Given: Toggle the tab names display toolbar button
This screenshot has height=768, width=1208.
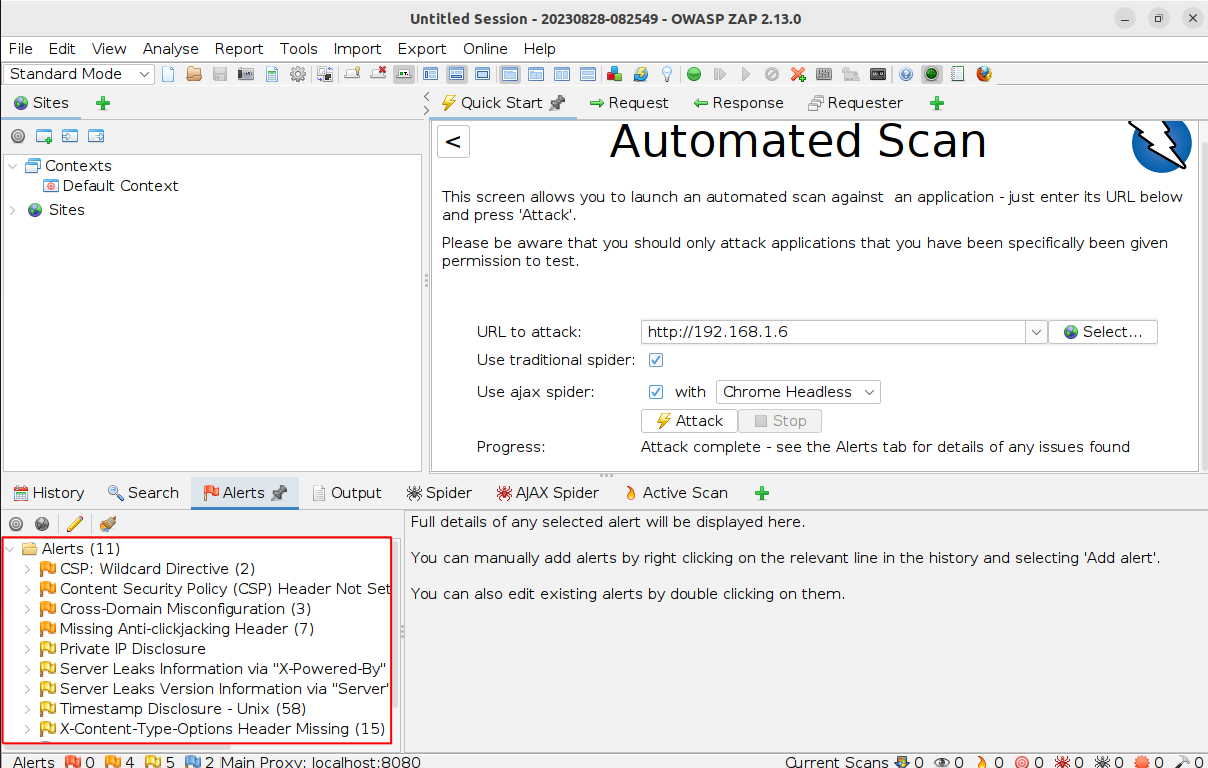Looking at the screenshot, I should coord(404,74).
